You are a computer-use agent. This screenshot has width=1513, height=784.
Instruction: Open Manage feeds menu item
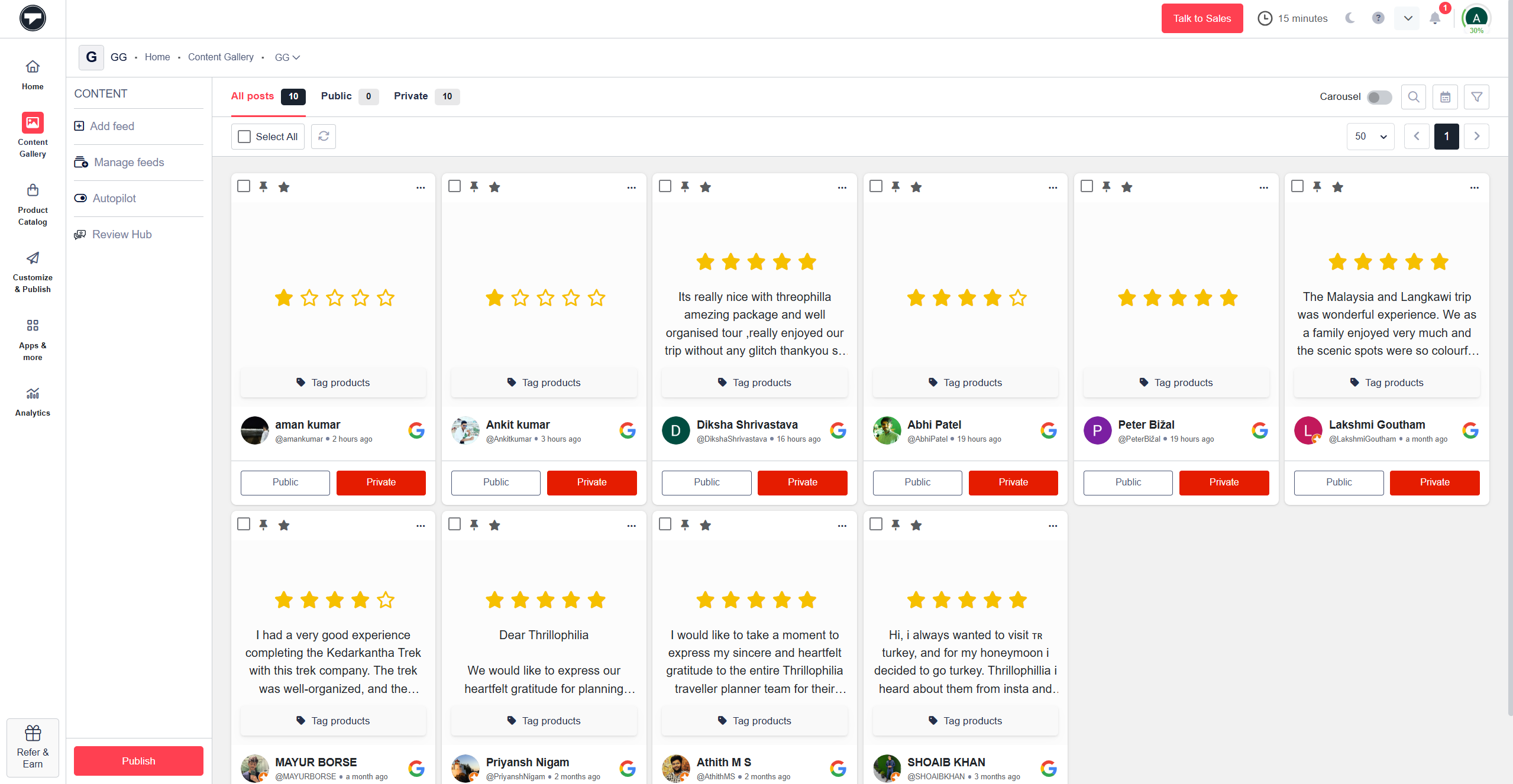coord(129,162)
